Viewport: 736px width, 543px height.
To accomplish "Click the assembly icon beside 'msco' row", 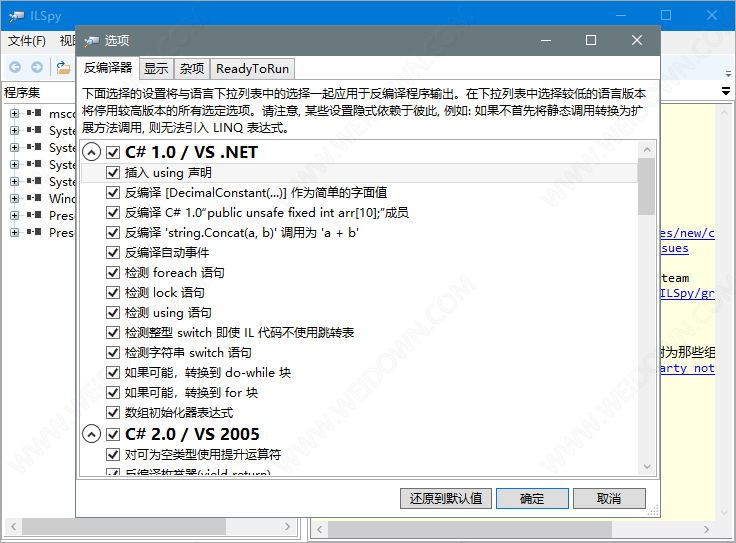I will pos(34,113).
